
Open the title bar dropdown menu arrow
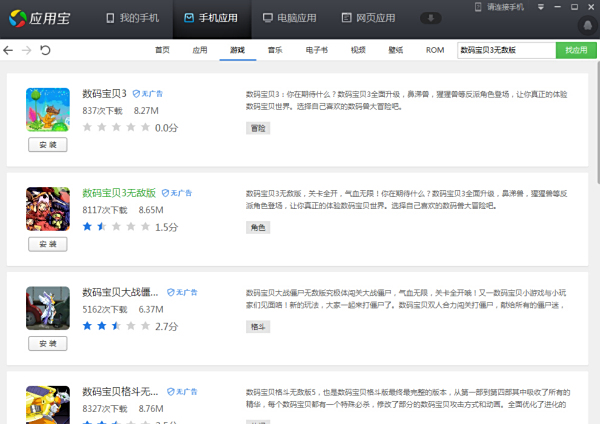(541, 7)
